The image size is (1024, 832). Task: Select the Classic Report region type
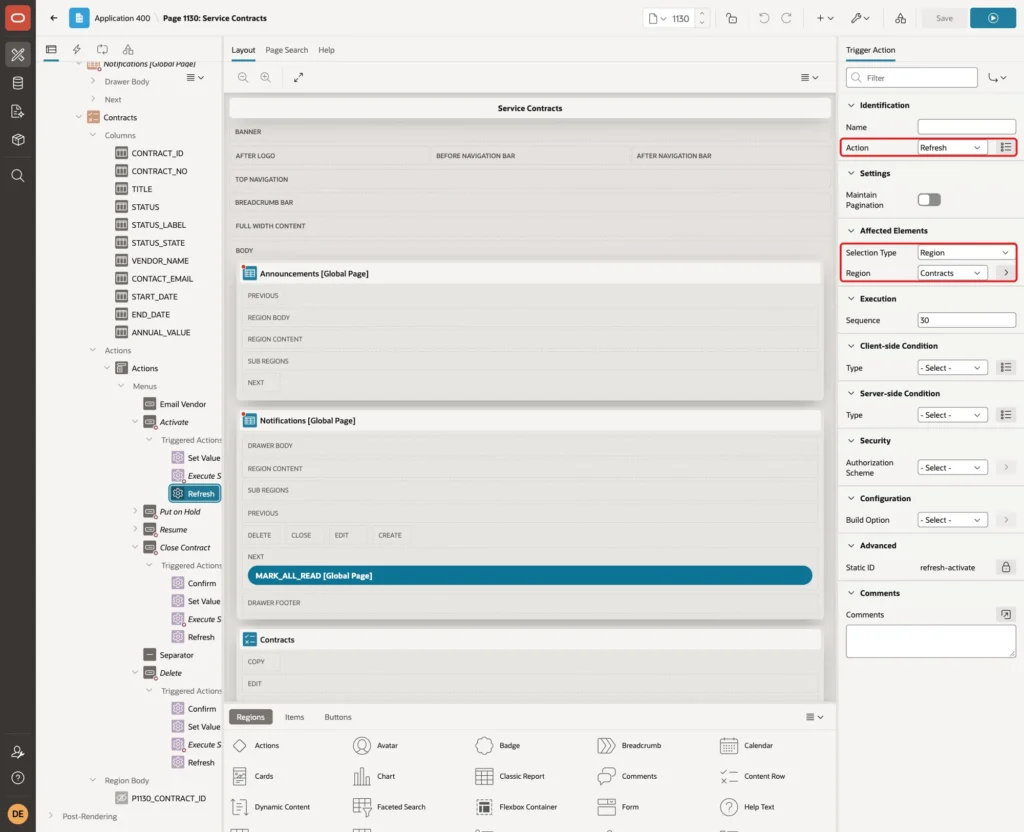click(510, 776)
